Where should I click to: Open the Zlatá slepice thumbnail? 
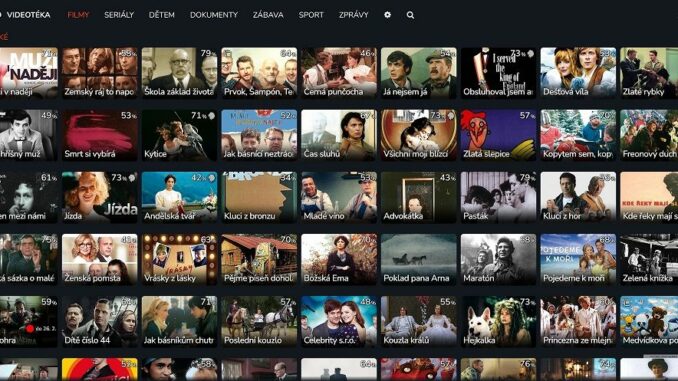coord(498,135)
